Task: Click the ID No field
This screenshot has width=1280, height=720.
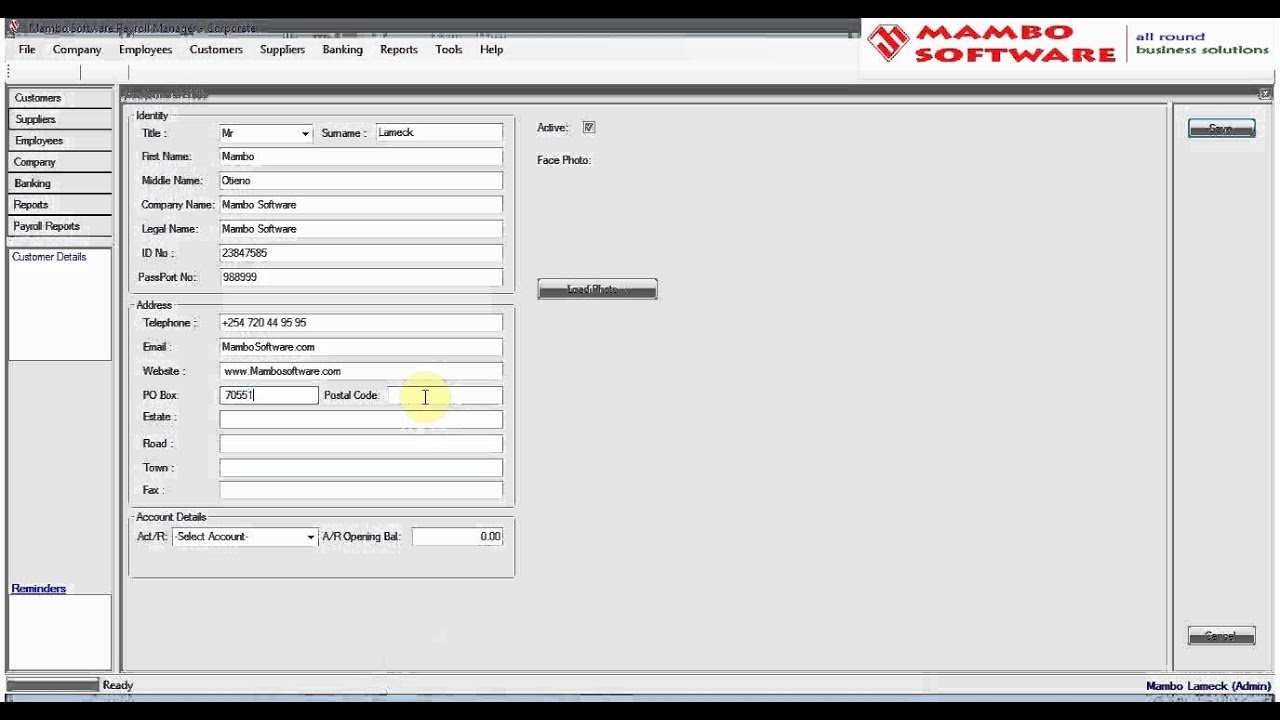Action: pos(361,253)
